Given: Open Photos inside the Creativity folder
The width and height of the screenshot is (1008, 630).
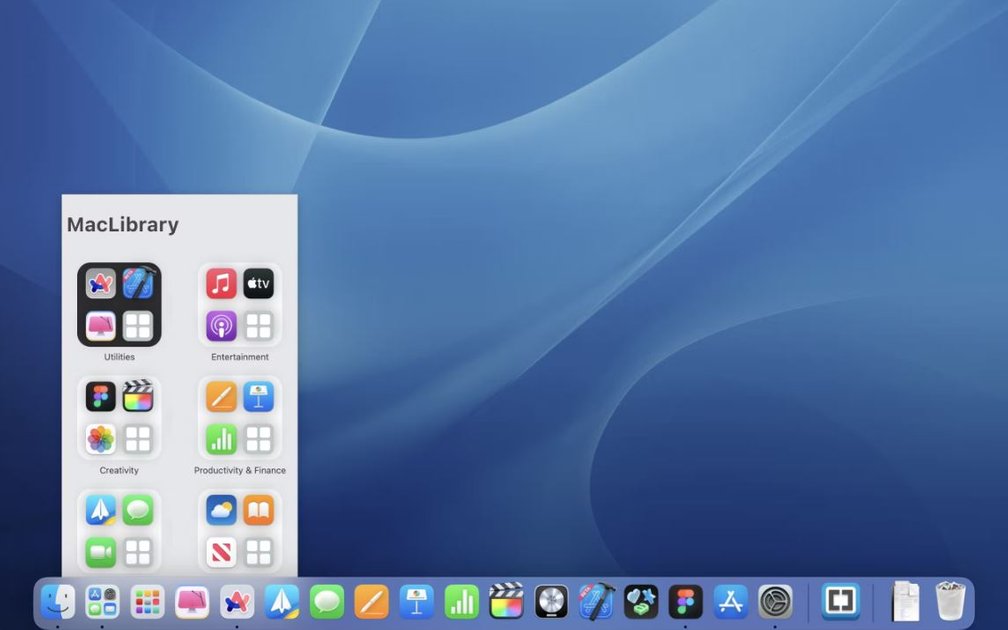Looking at the screenshot, I should pyautogui.click(x=99, y=437).
